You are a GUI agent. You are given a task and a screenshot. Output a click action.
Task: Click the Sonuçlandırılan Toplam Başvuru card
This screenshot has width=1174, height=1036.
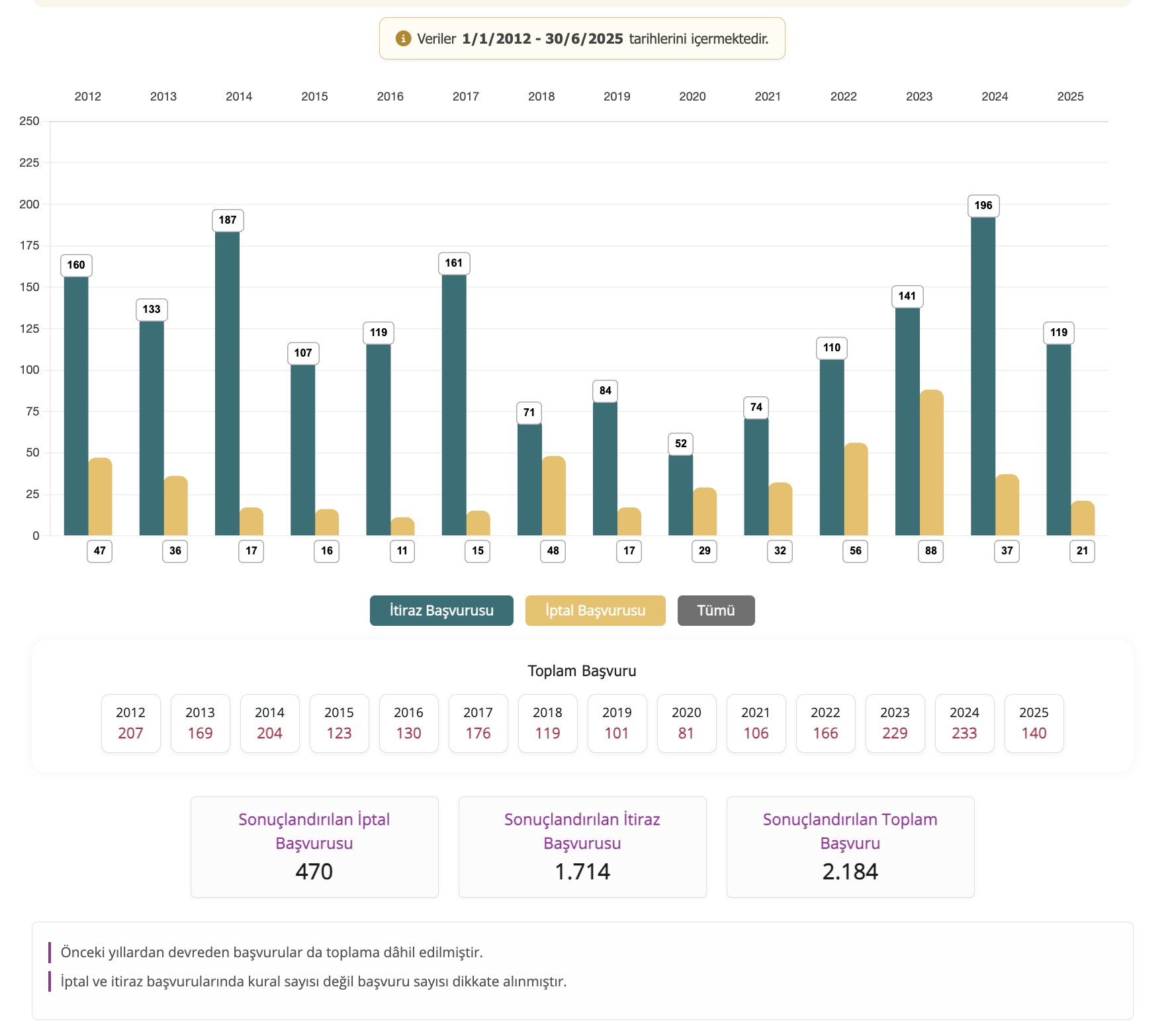tap(850, 847)
